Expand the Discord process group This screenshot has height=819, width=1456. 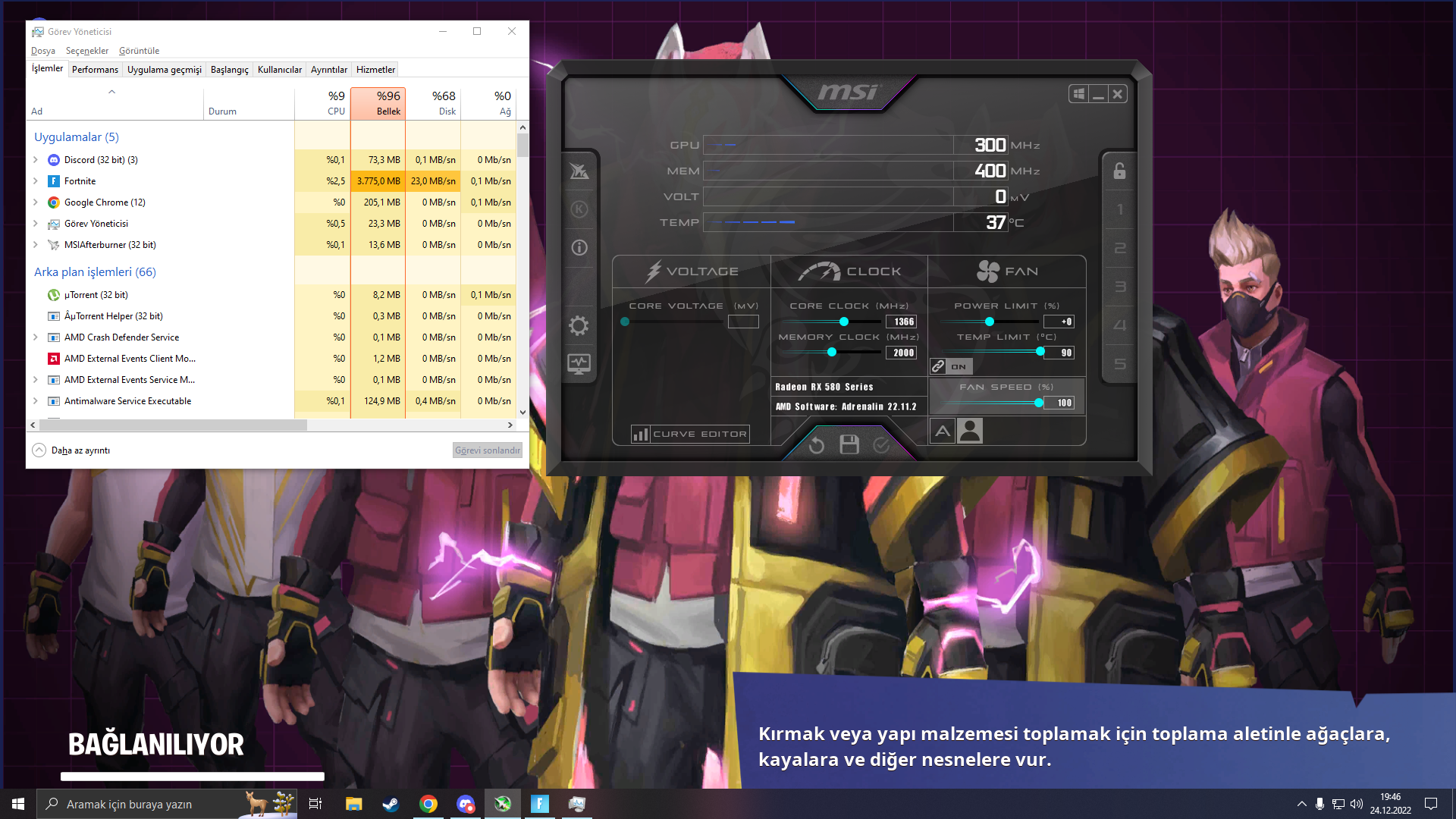[x=36, y=160]
